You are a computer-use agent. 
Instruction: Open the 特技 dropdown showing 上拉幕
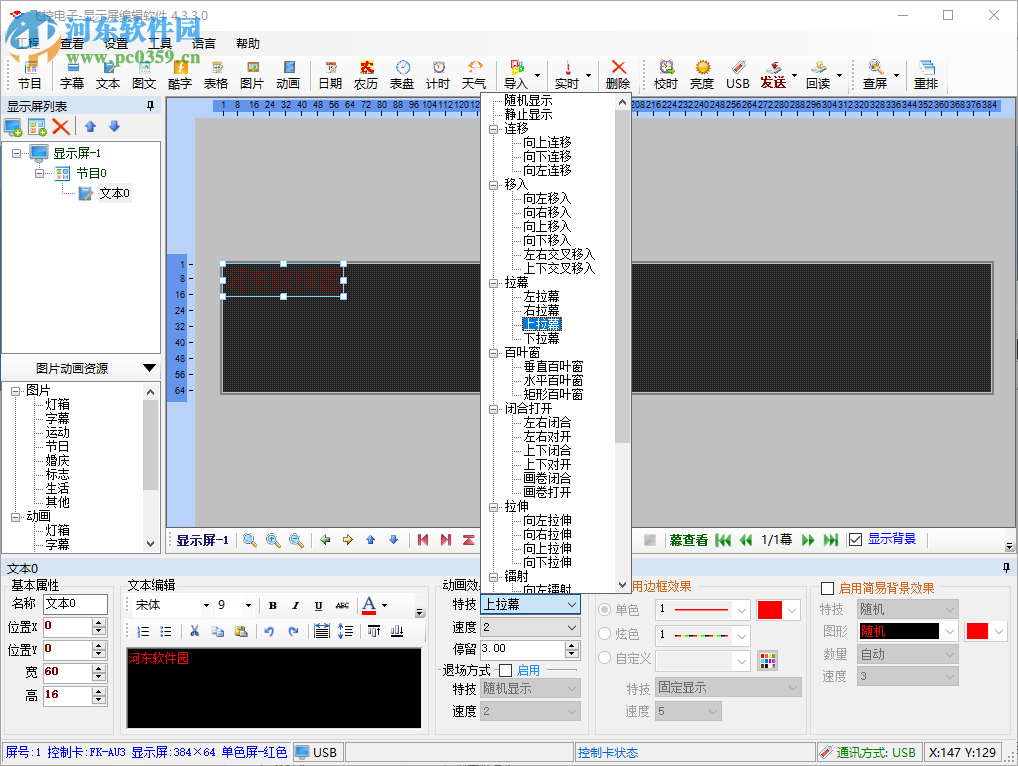[x=531, y=604]
